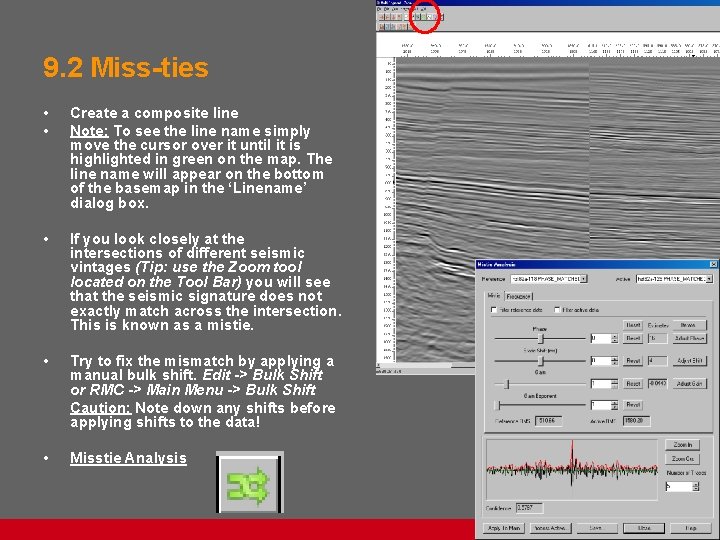Screen dimensions: 720x540
Task: Decrease Time Shift using the spinner down arrow
Action: tap(615, 363)
